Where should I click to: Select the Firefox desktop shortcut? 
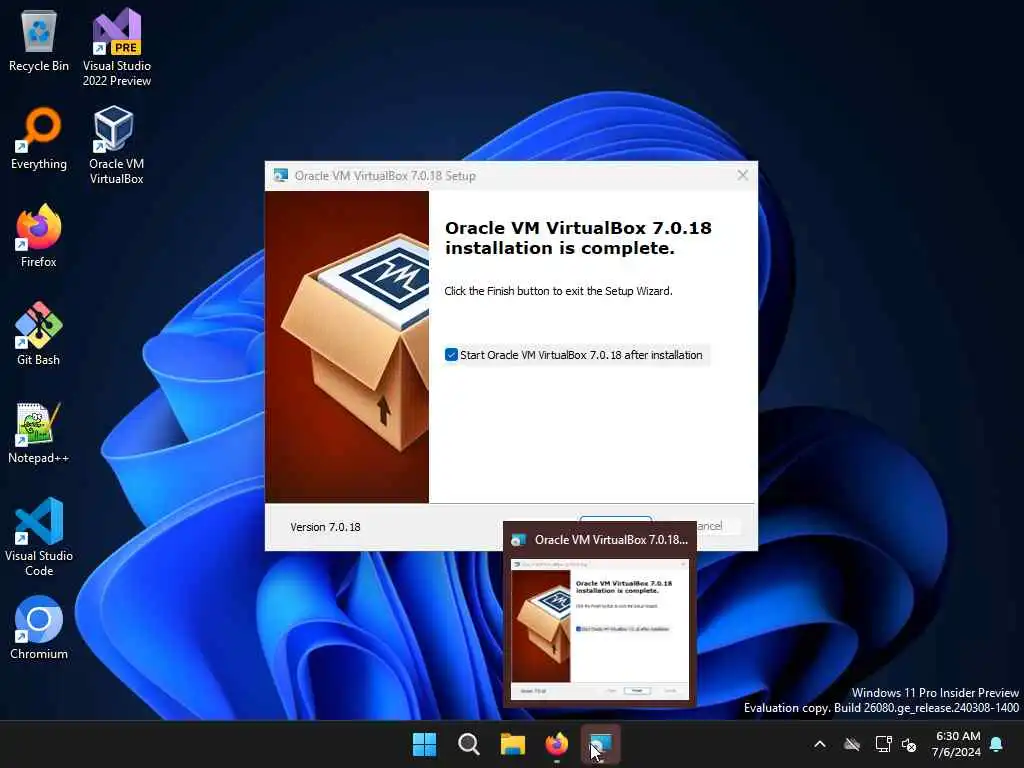pos(39,236)
